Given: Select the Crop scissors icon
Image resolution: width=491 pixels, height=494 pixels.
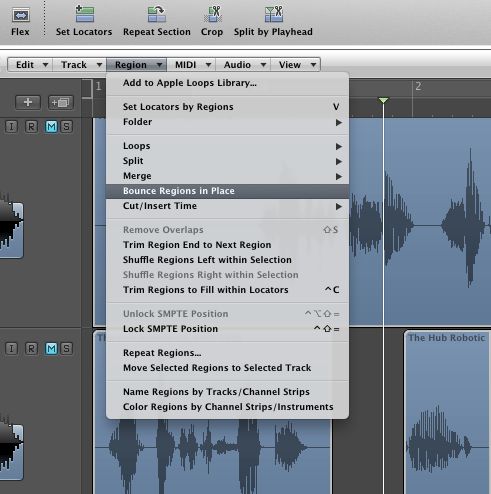Looking at the screenshot, I should click(213, 14).
